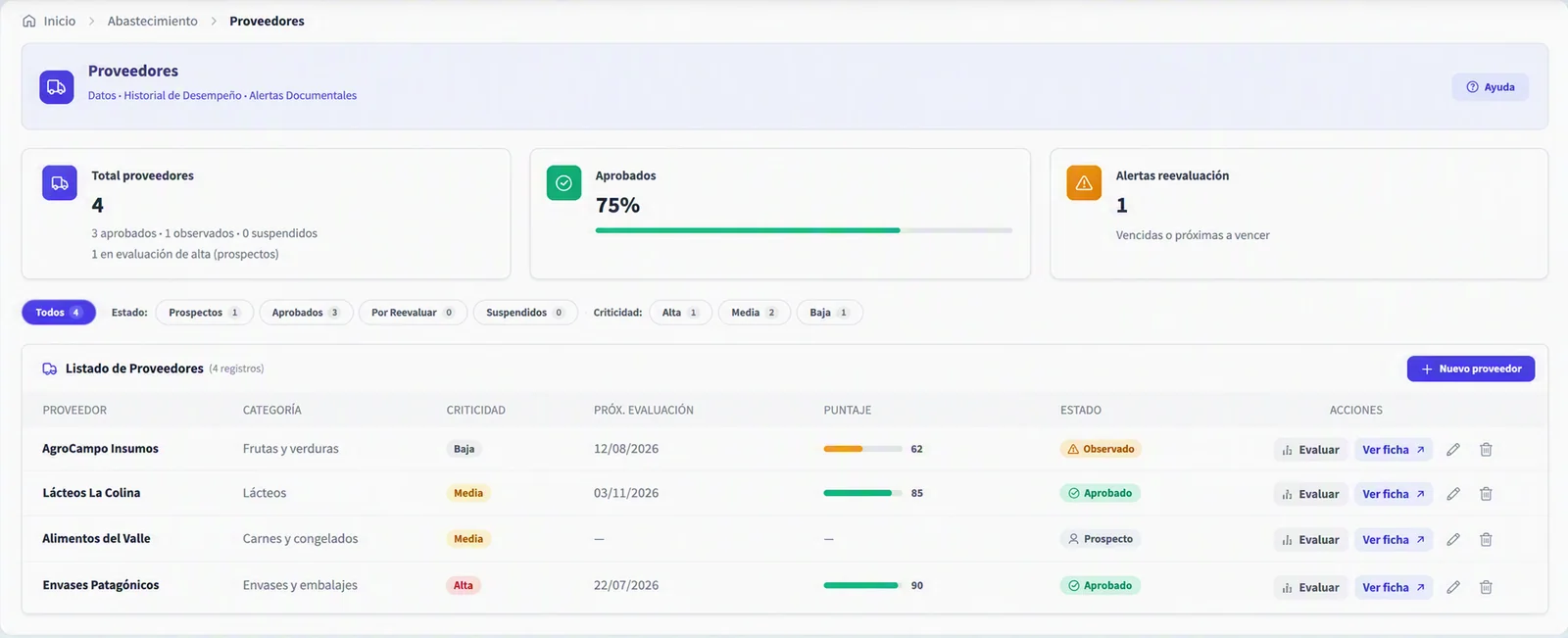Delete Alimentos del Valle with trash icon
Viewport: 1568px width, 638px height.
pyautogui.click(x=1486, y=540)
